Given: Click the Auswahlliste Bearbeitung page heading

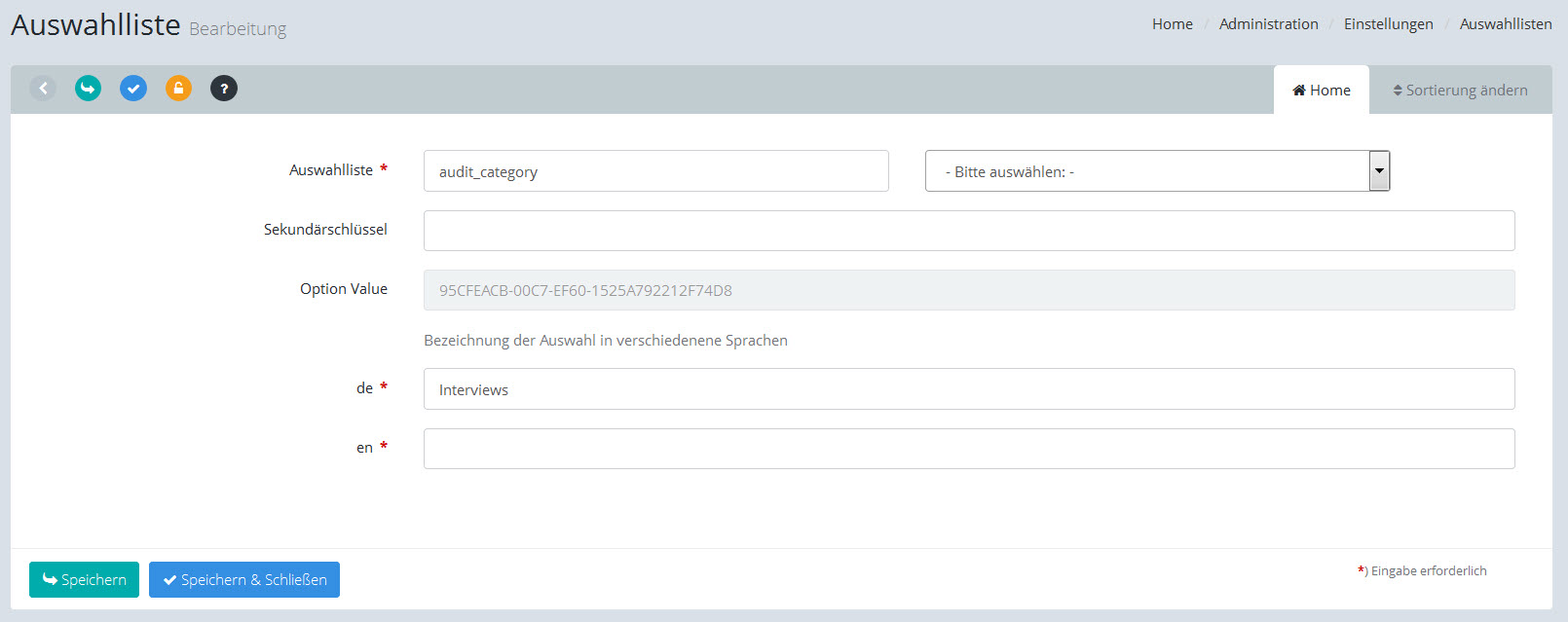Looking at the screenshot, I should point(148,25).
